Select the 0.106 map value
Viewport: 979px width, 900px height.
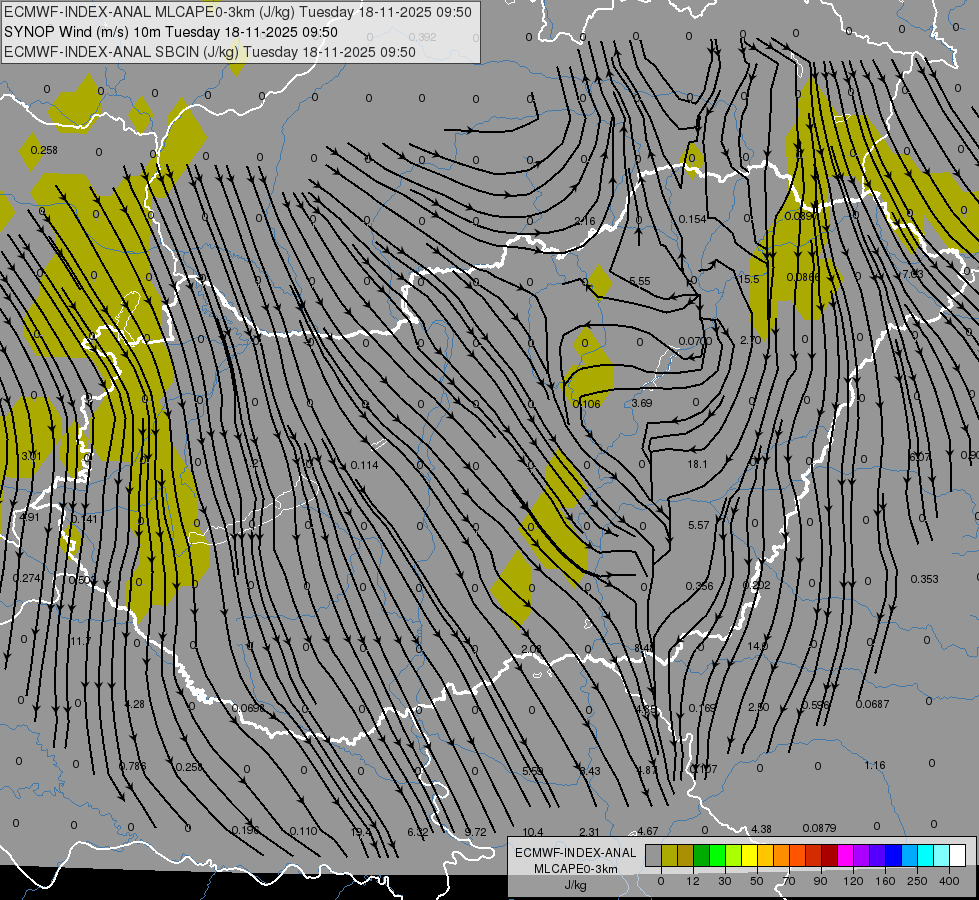tap(586, 404)
